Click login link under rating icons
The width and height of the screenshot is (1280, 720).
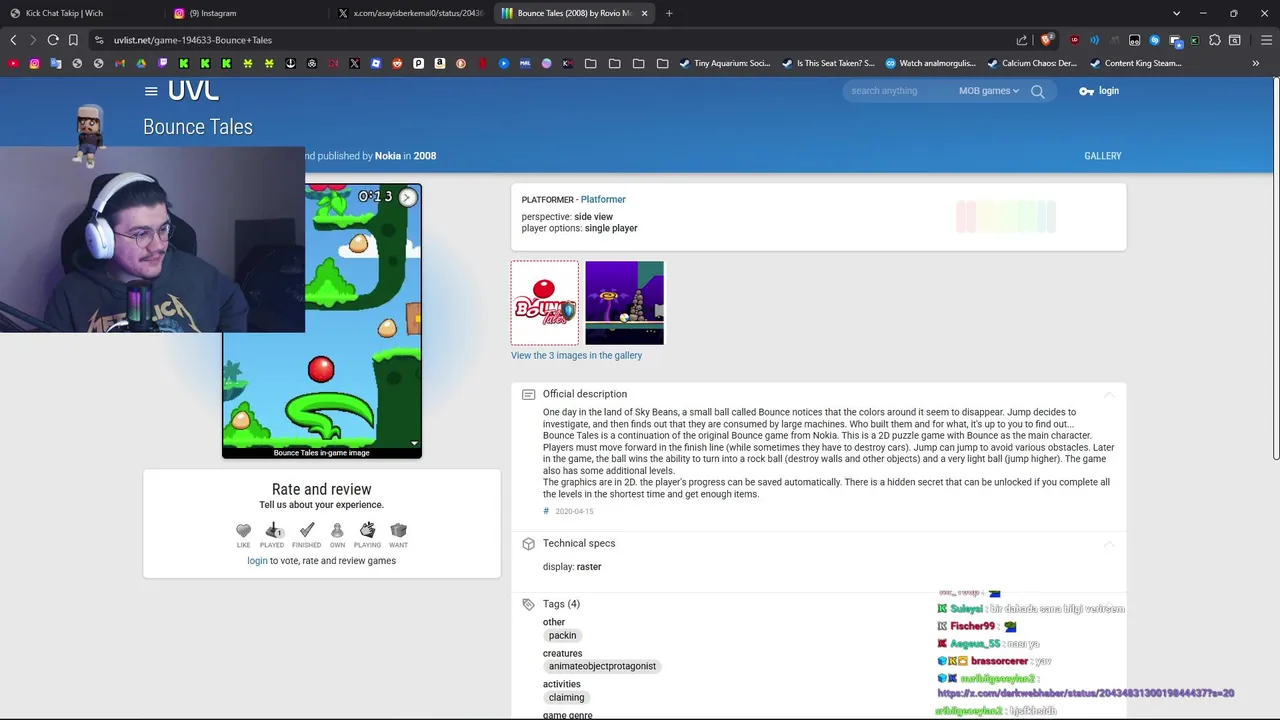[x=257, y=561]
